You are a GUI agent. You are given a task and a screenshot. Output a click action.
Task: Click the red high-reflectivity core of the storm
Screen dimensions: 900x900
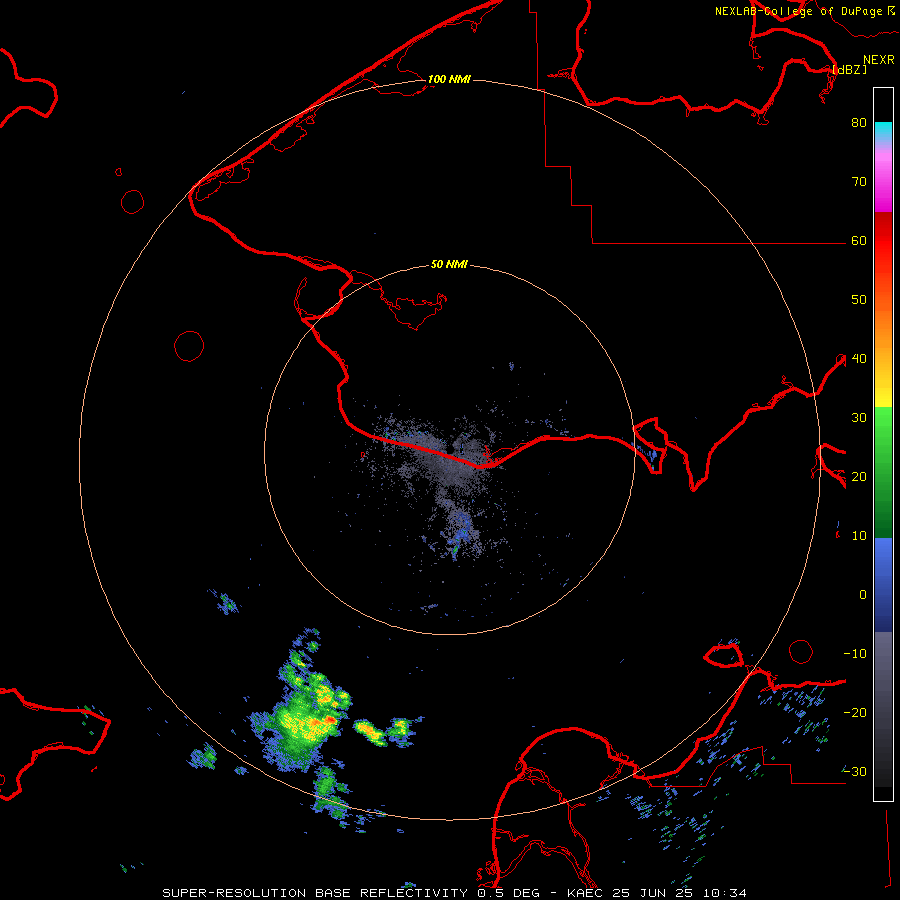330,719
